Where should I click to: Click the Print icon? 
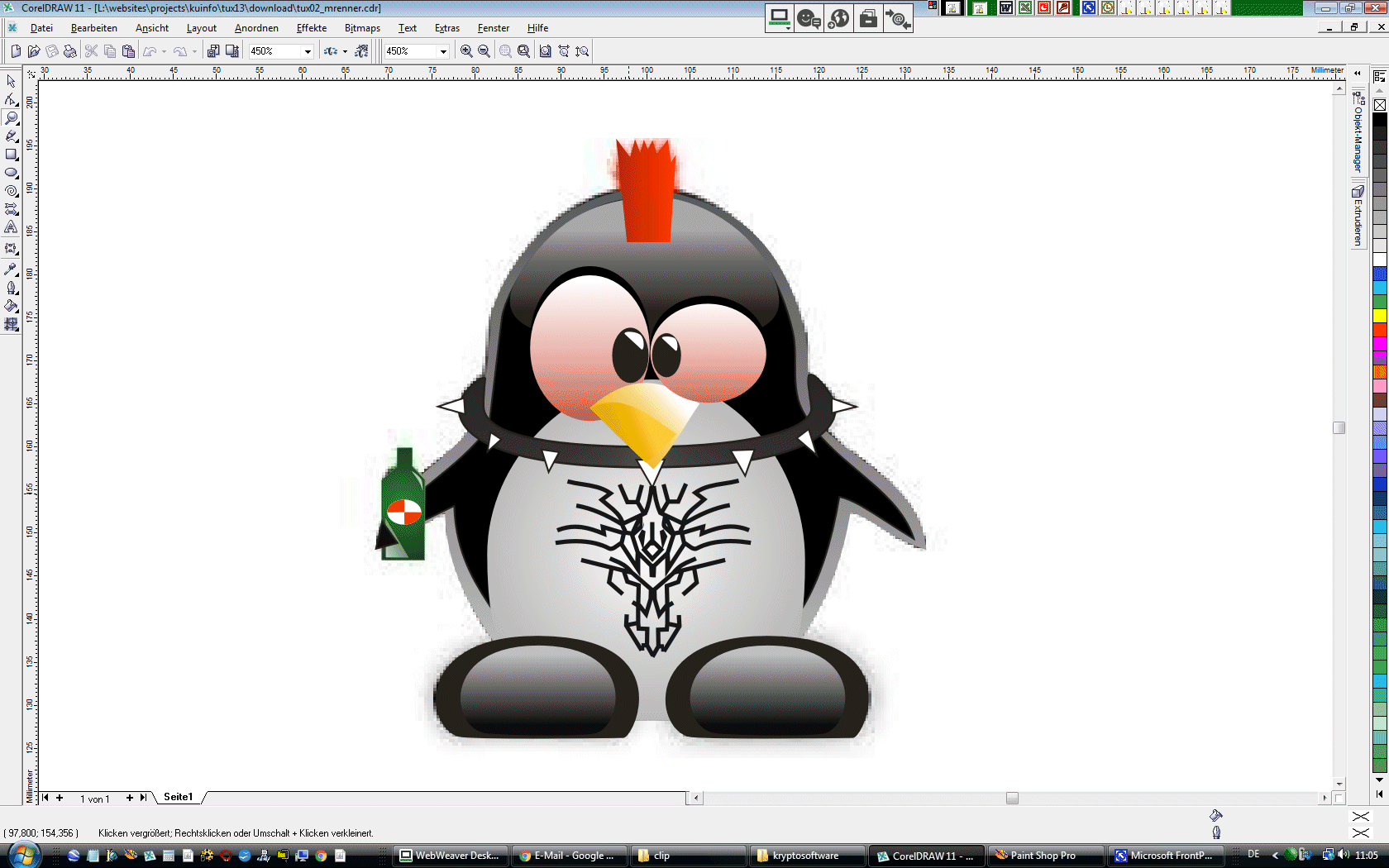click(70, 51)
